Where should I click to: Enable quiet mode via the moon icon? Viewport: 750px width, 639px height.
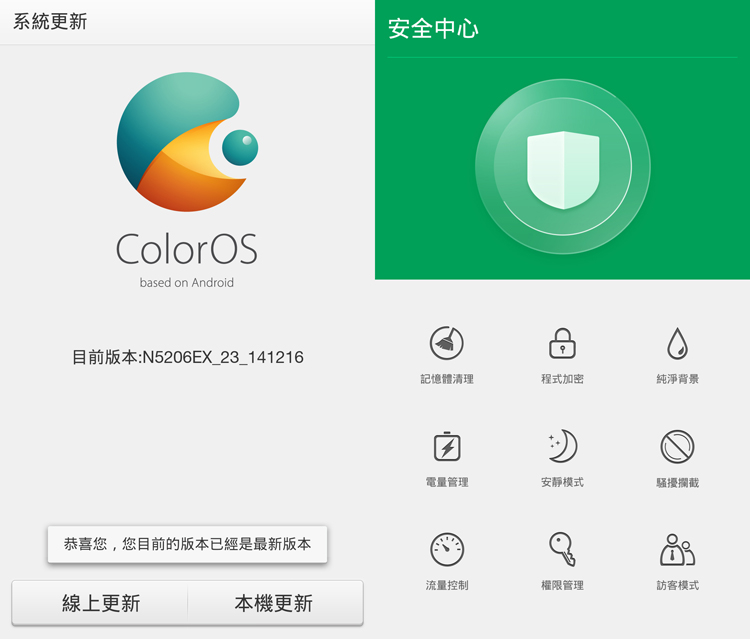coord(562,446)
